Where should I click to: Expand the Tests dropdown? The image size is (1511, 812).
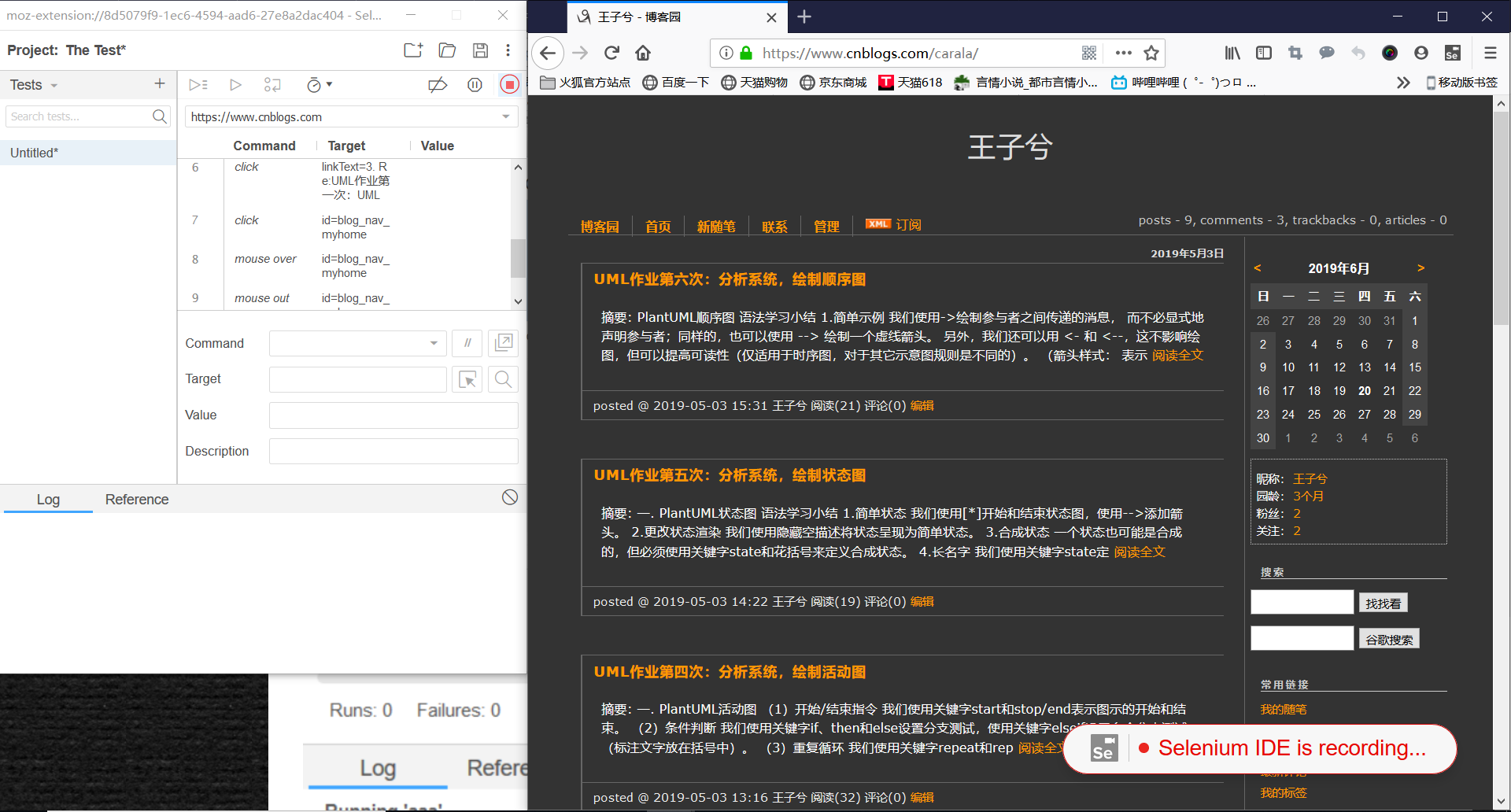click(x=34, y=85)
